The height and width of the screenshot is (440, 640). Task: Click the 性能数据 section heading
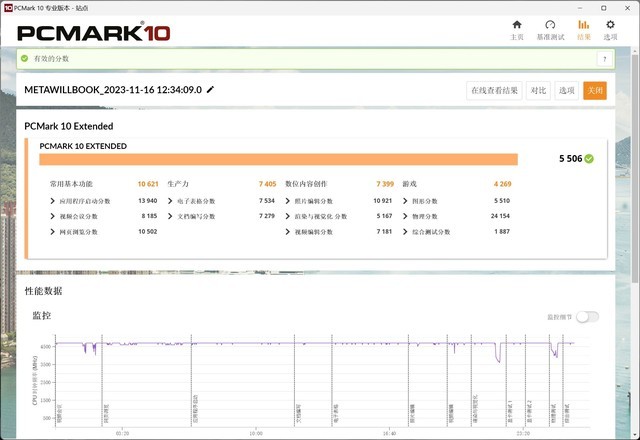click(43, 291)
